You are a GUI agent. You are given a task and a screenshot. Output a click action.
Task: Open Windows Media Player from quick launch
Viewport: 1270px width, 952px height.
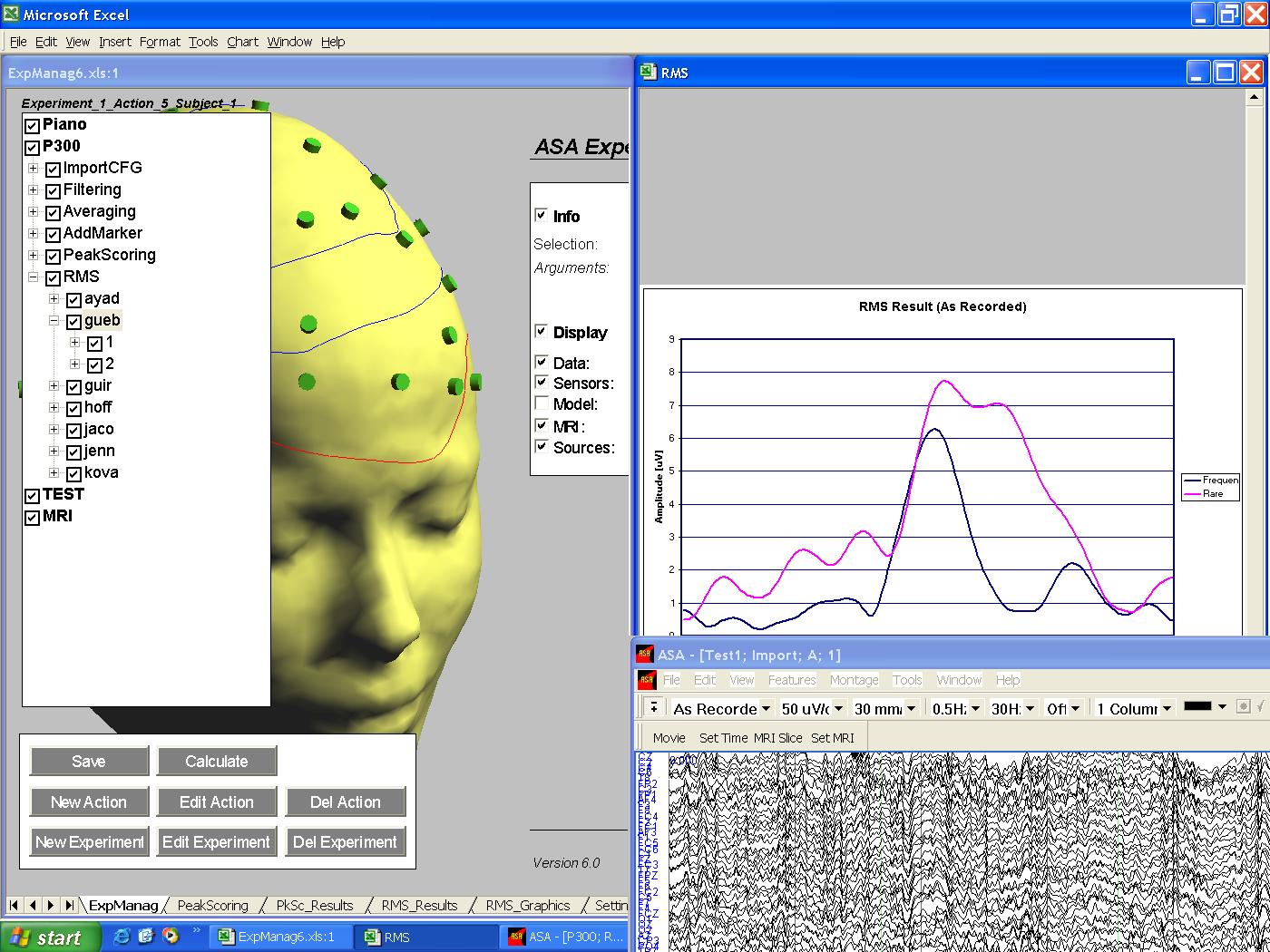[x=170, y=937]
